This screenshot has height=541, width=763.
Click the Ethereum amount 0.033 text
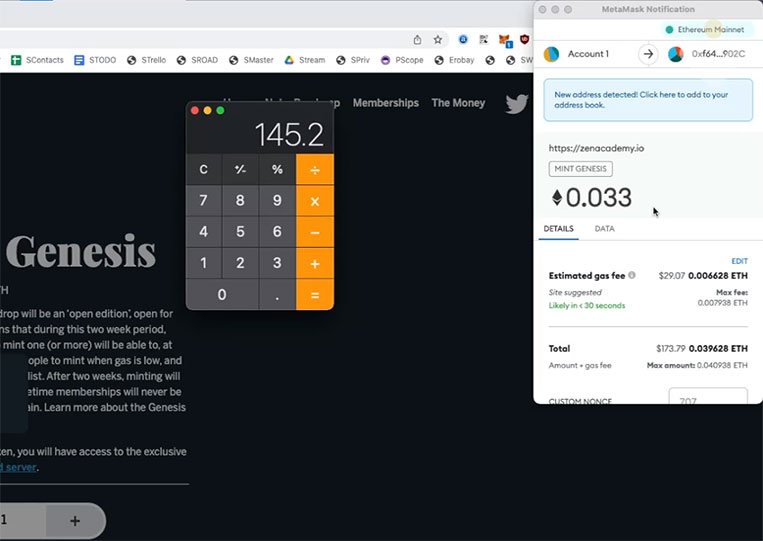(x=599, y=198)
